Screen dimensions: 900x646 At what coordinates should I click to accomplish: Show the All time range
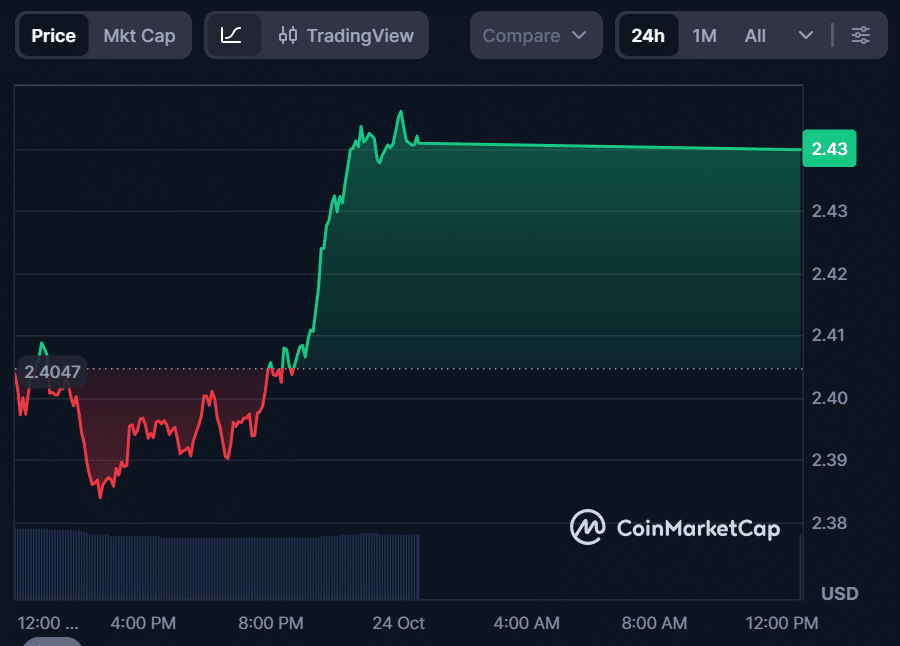click(755, 35)
